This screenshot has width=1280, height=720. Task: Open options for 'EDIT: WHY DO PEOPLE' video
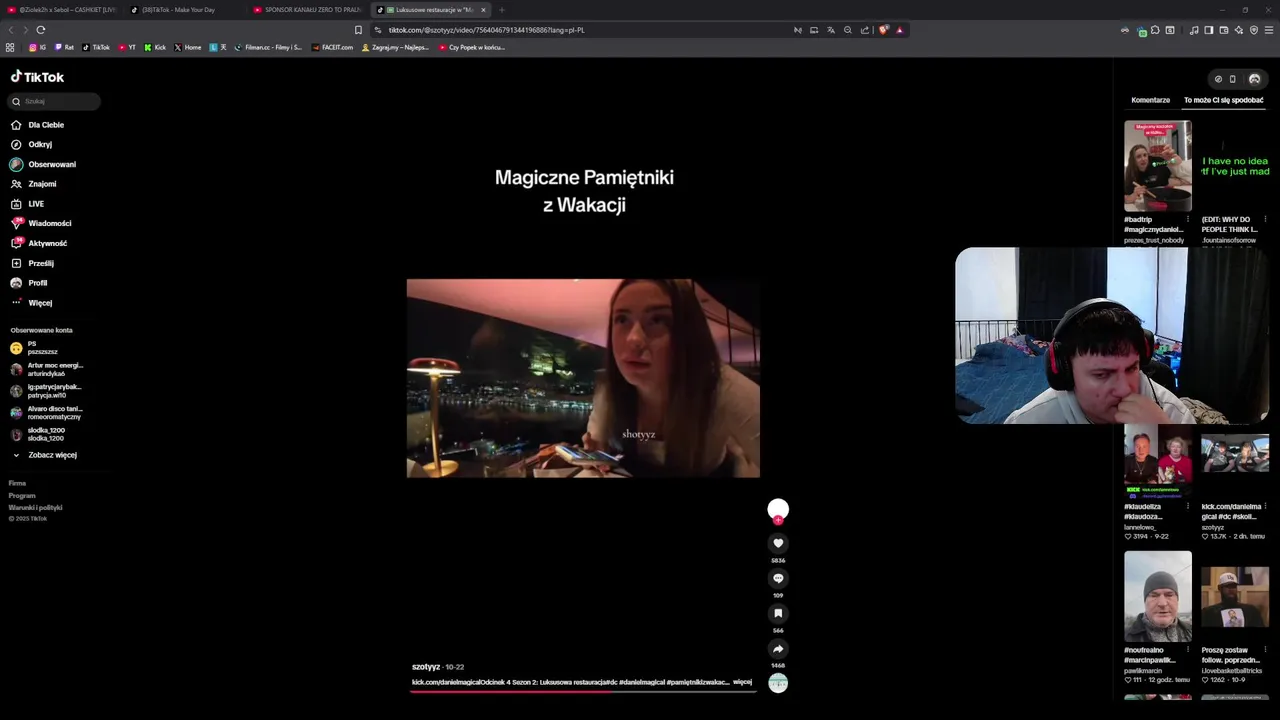[1265, 219]
